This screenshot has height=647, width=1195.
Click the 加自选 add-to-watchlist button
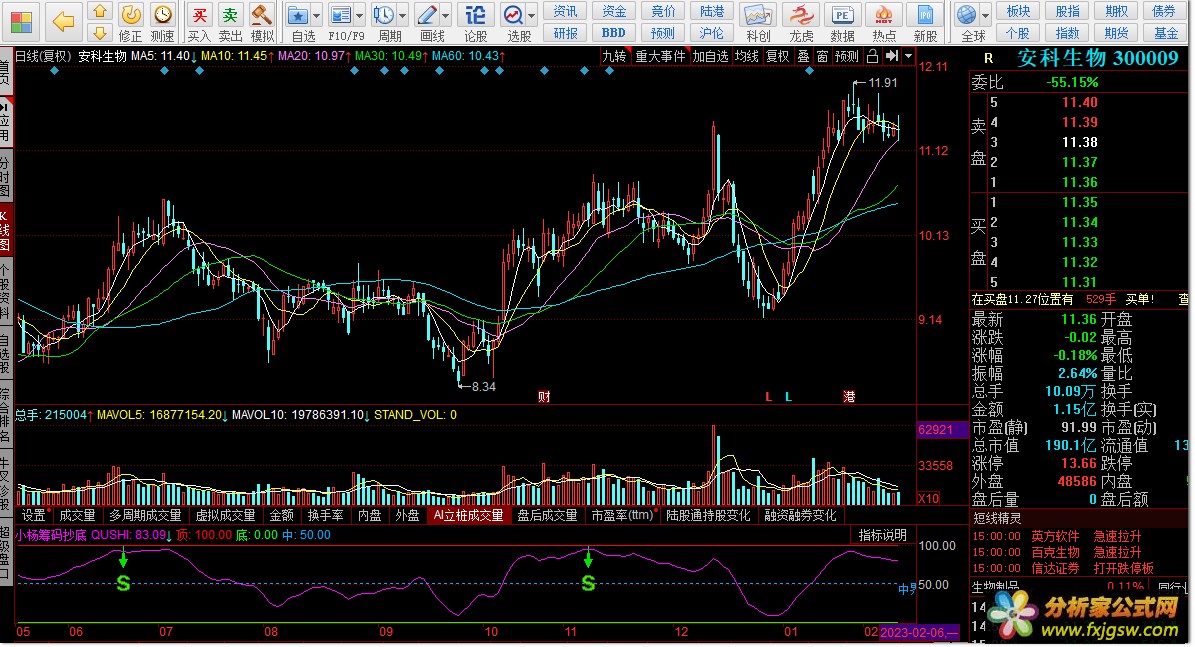(710, 56)
